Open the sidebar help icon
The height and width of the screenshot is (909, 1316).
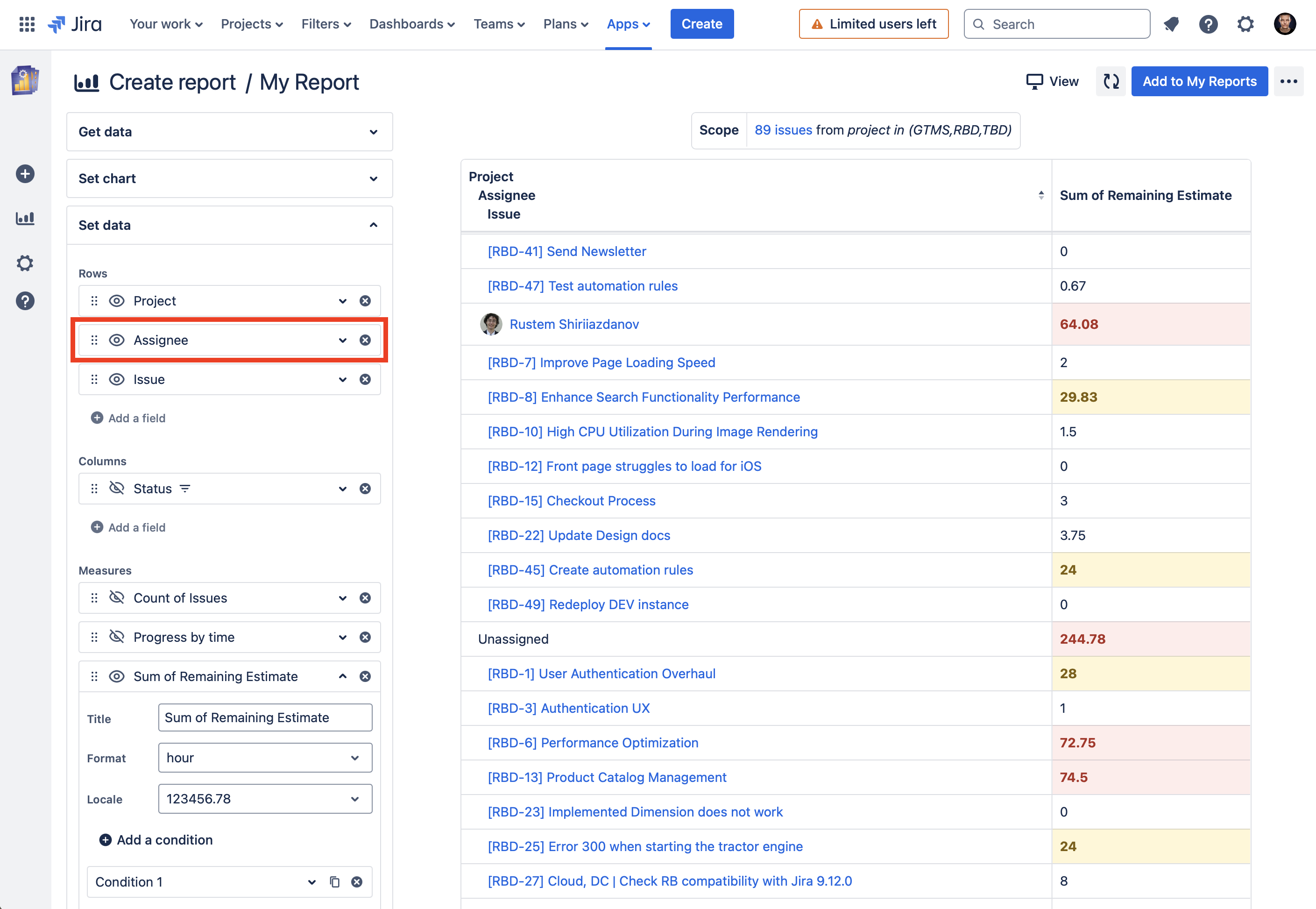pyautogui.click(x=25, y=301)
